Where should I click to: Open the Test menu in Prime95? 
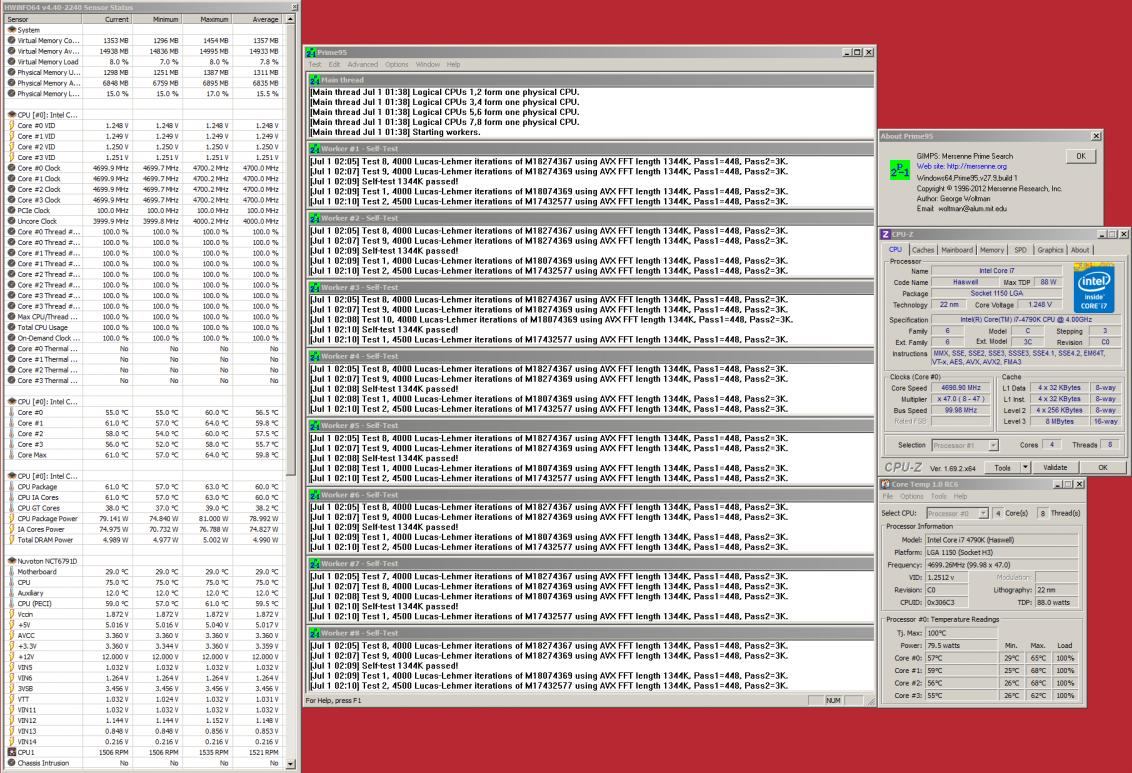point(315,64)
